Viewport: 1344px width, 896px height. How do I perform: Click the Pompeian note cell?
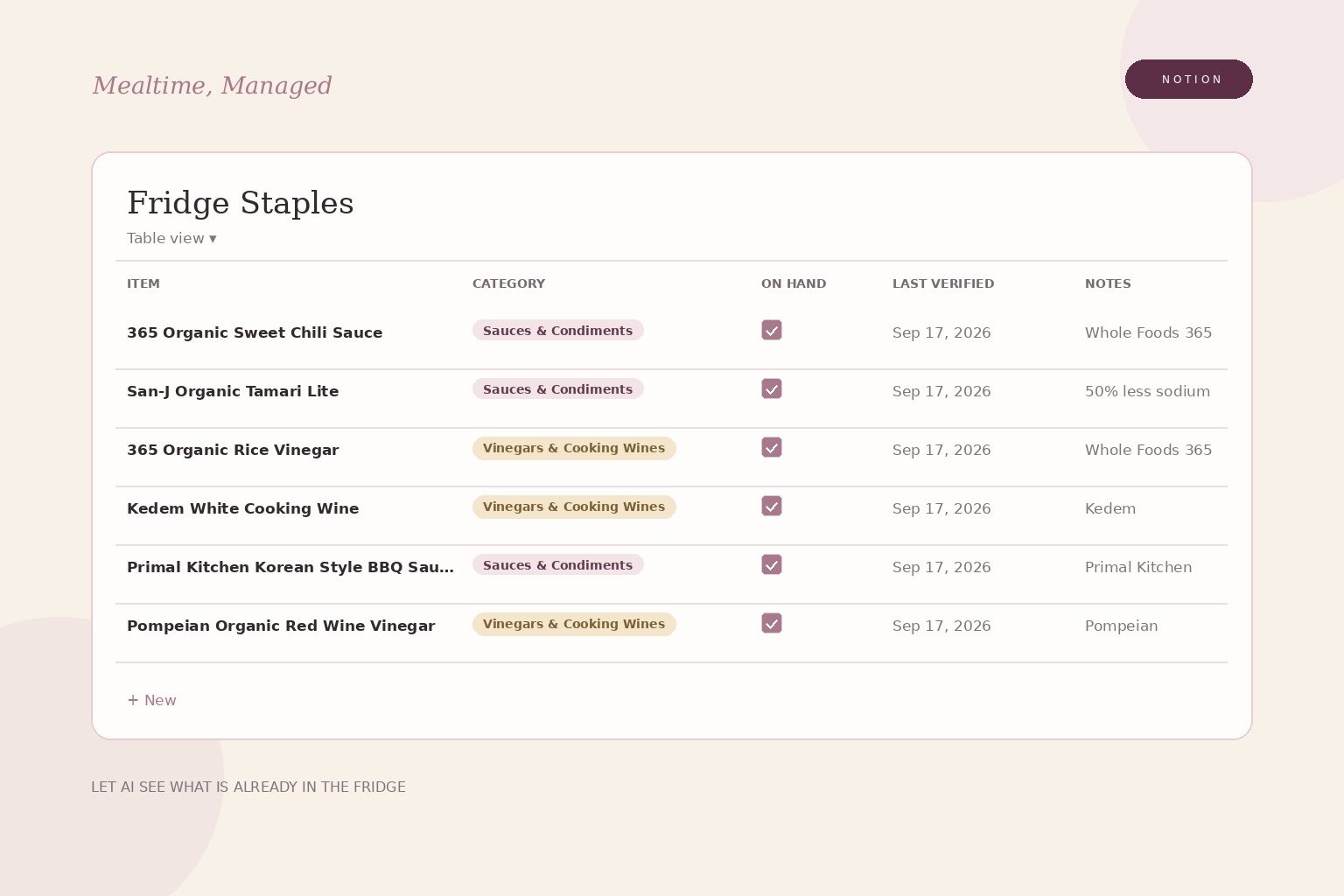coord(1122,626)
